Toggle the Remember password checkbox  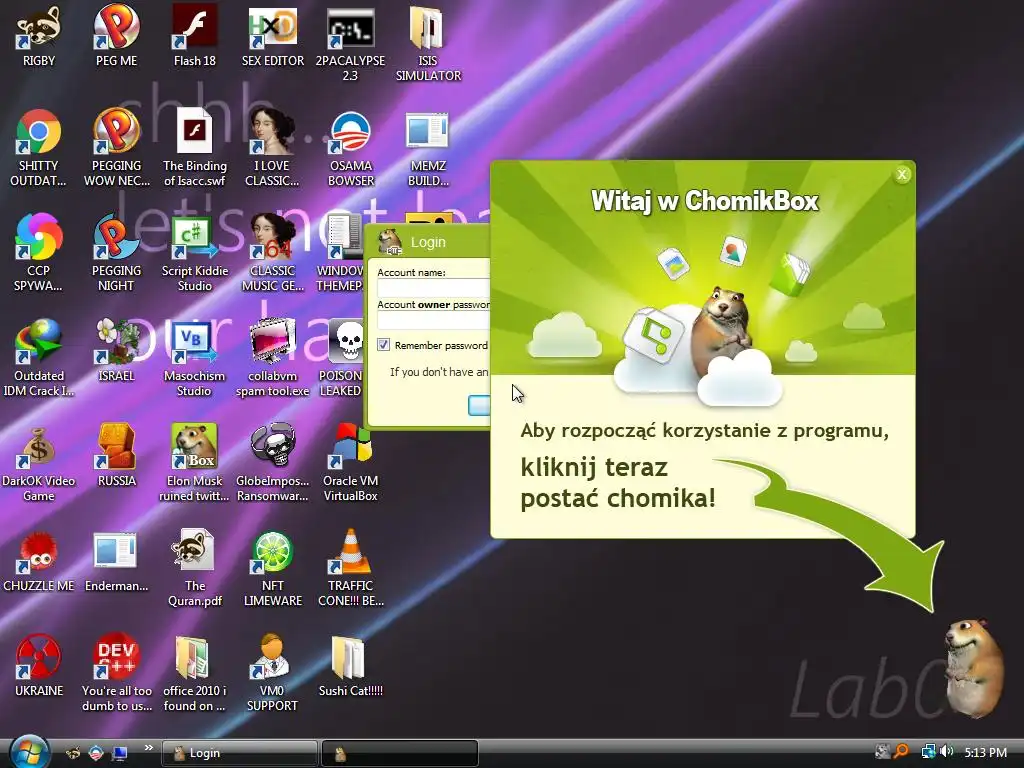383,345
